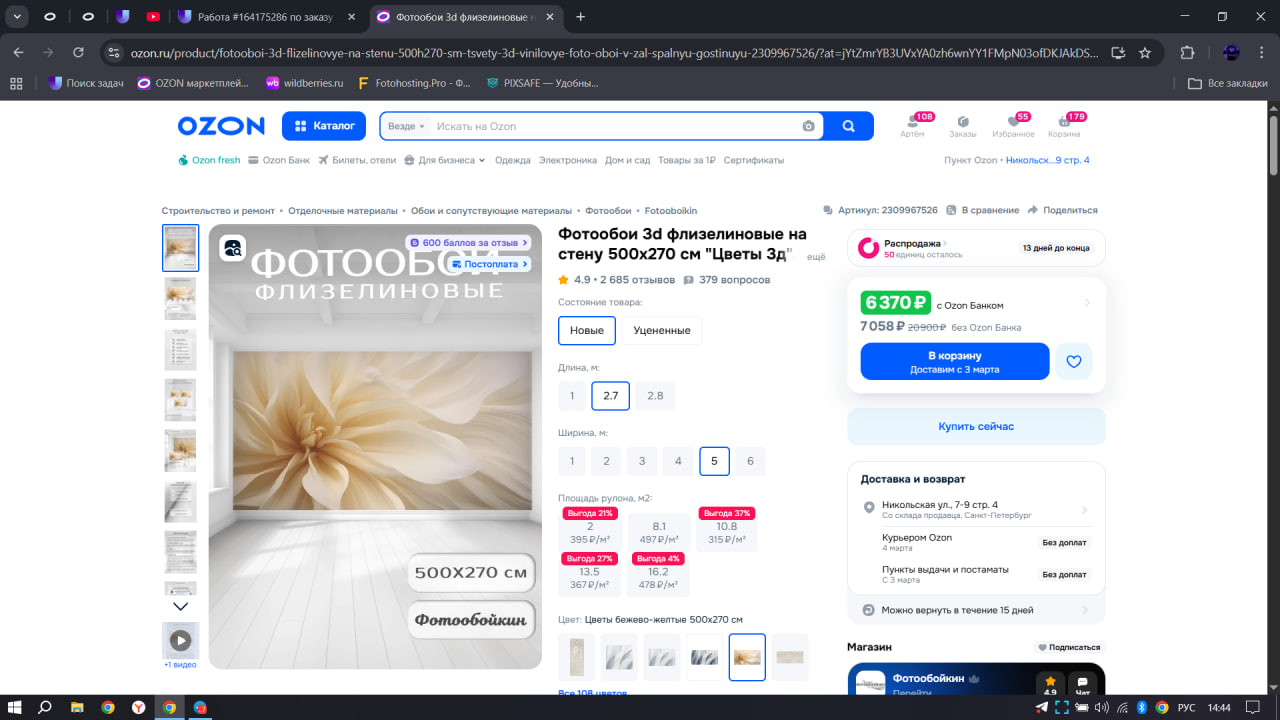Focus the Искать на Ozon search field
The width and height of the screenshot is (1280, 720).
[x=615, y=126]
